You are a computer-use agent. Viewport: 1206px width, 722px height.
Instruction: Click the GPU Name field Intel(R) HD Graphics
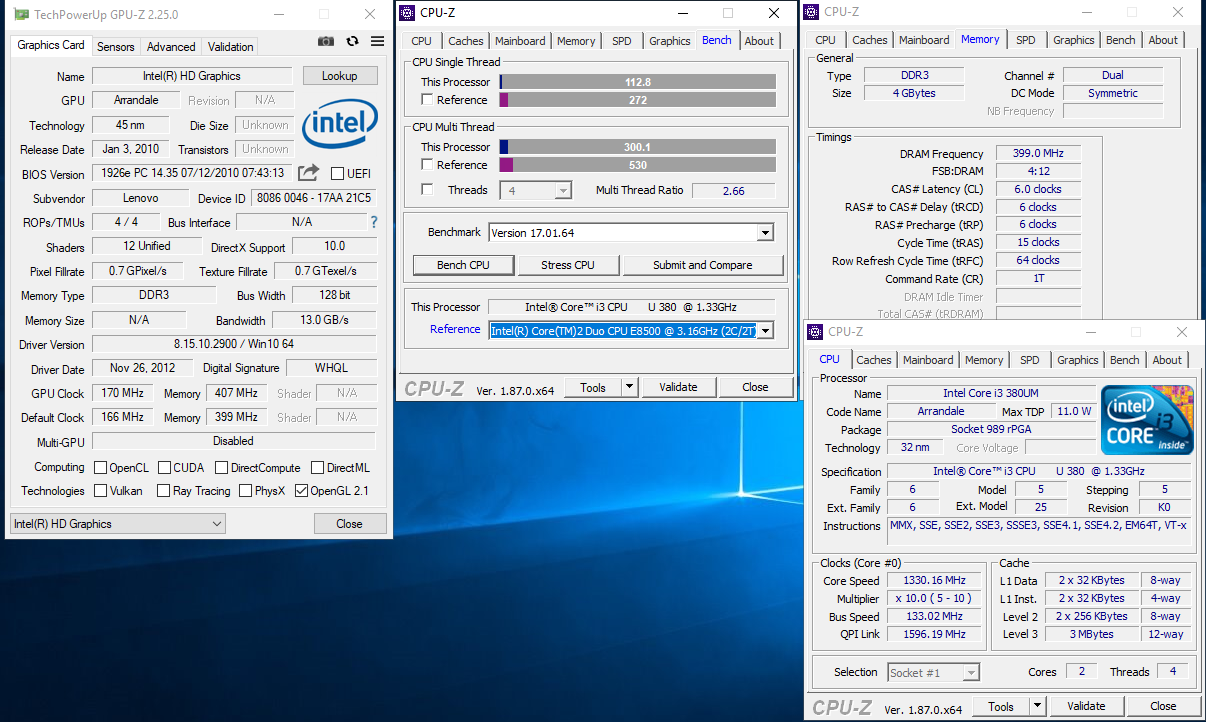pos(192,76)
